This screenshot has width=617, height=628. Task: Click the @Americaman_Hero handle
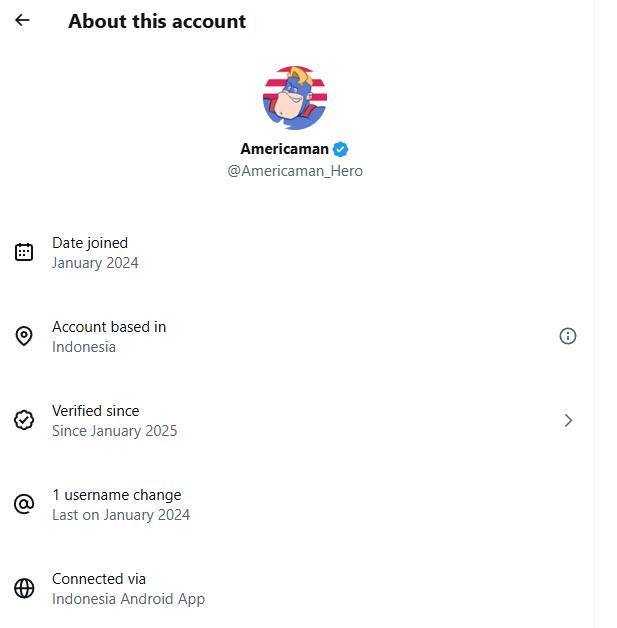295,171
